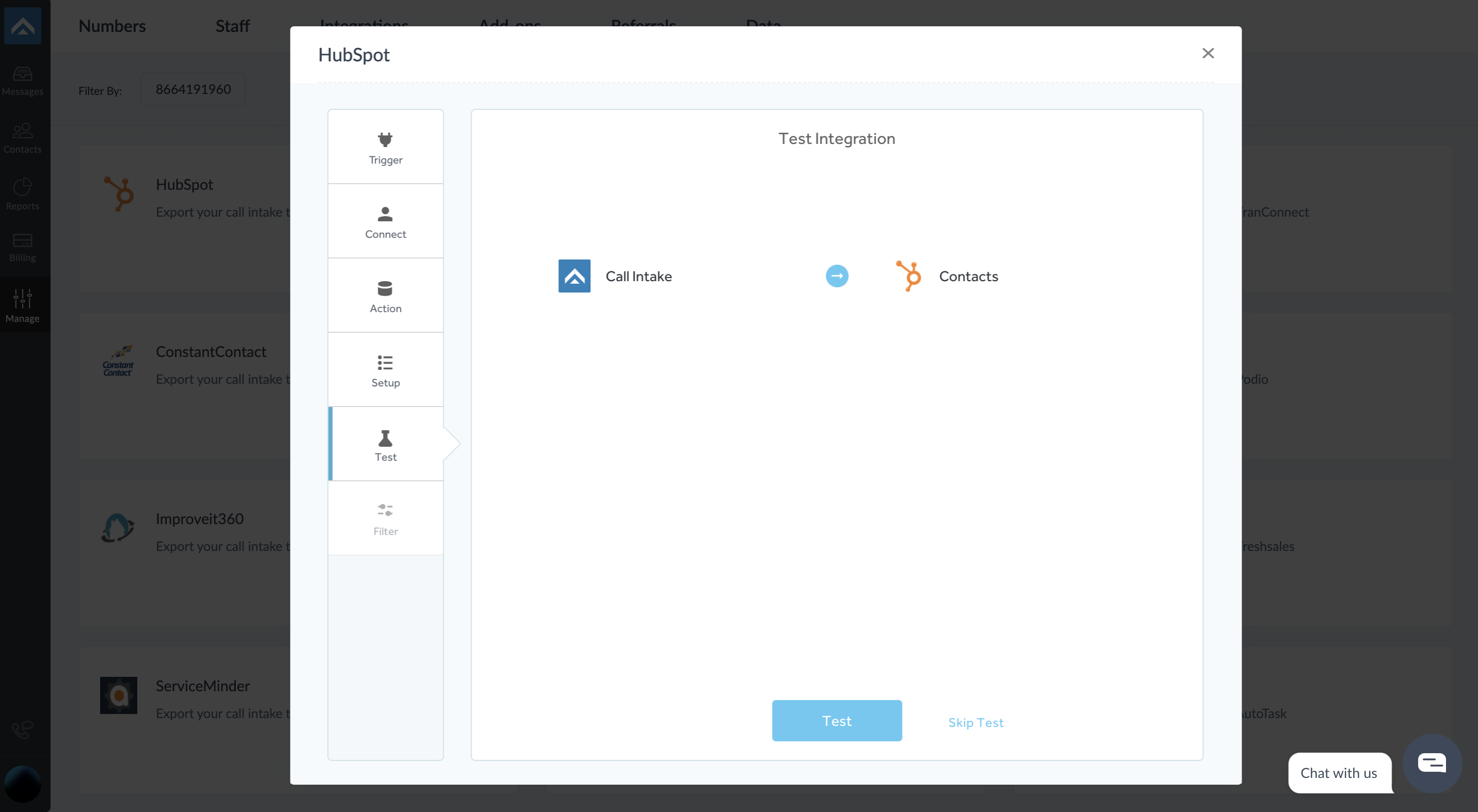
Task: Open the Trigger step
Action: [x=385, y=147]
